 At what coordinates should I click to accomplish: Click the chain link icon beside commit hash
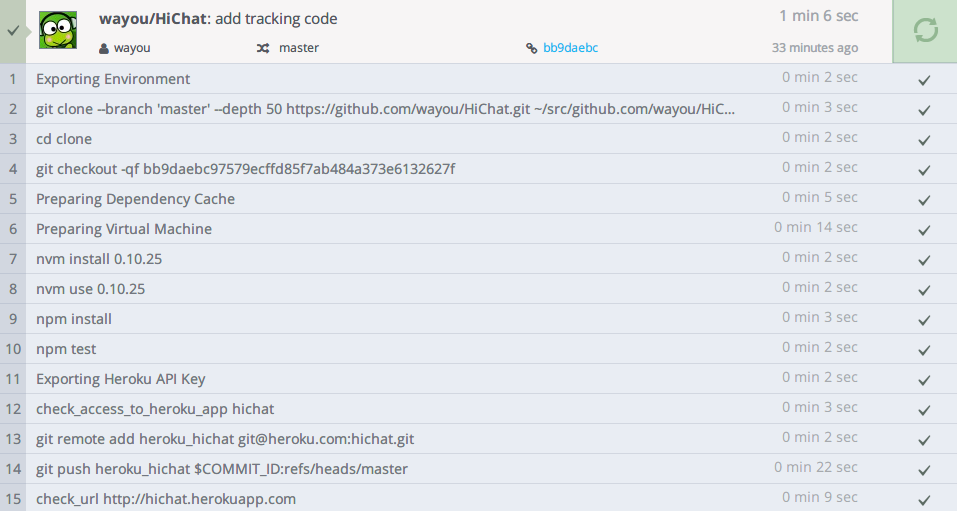point(532,48)
